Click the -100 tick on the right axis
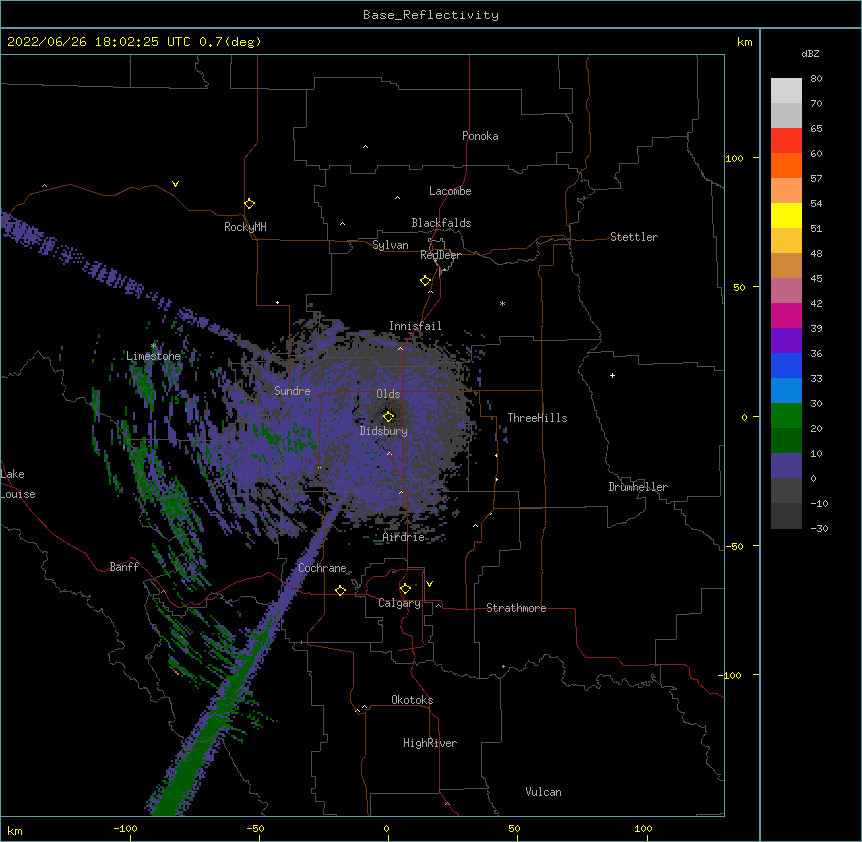This screenshot has height=842, width=862. pyautogui.click(x=731, y=675)
